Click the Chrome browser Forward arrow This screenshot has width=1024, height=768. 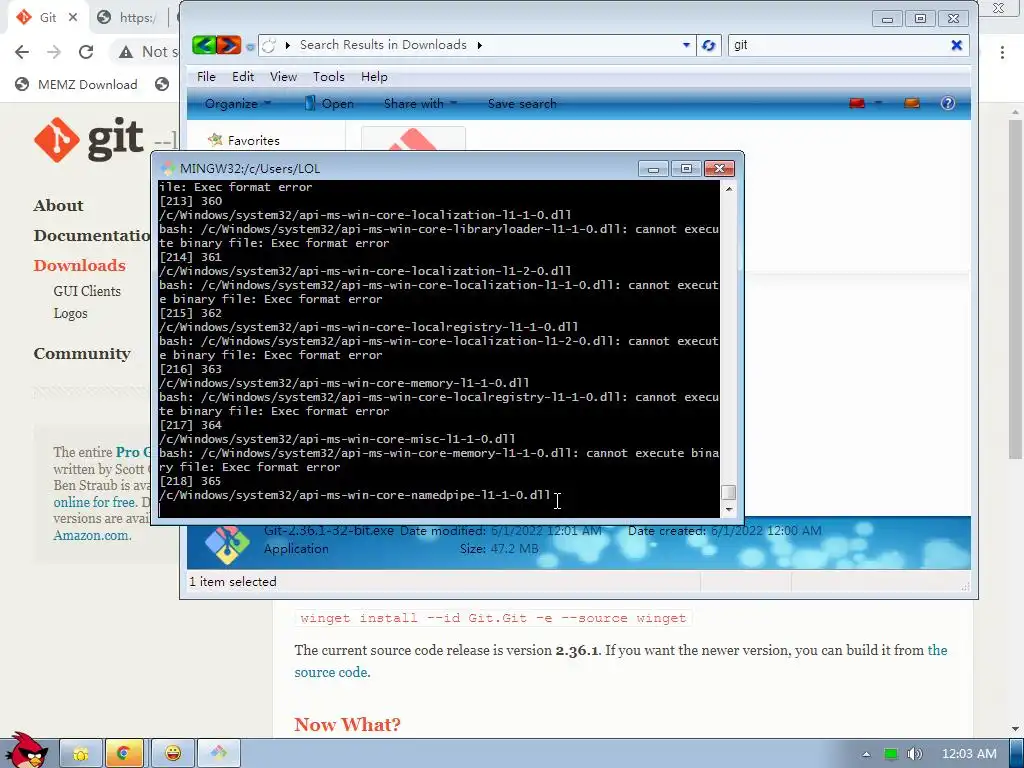pyautogui.click(x=54, y=52)
